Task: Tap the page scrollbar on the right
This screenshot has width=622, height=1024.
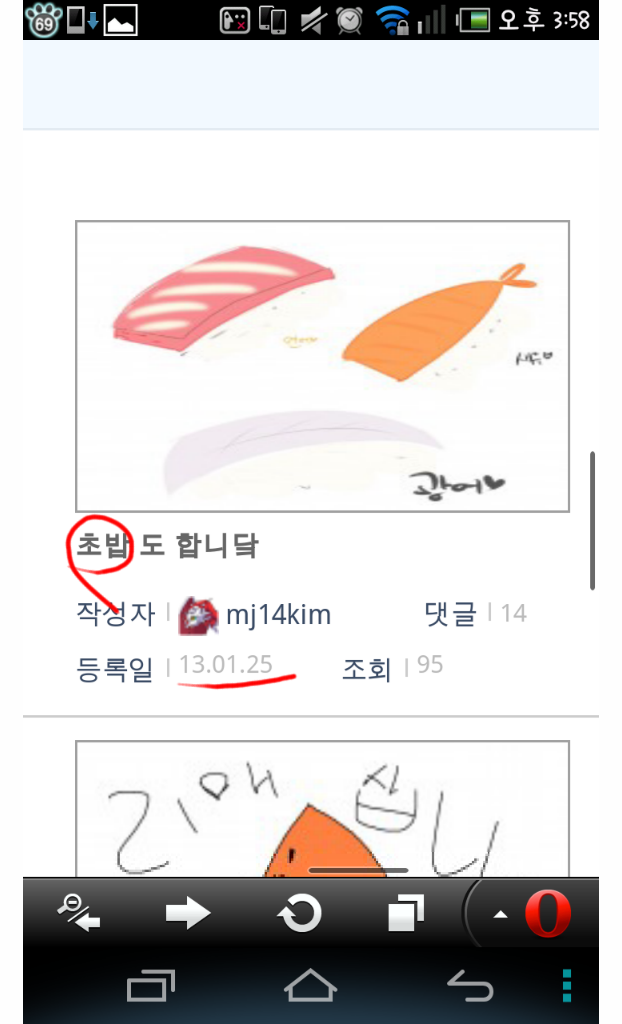Action: pos(593,520)
